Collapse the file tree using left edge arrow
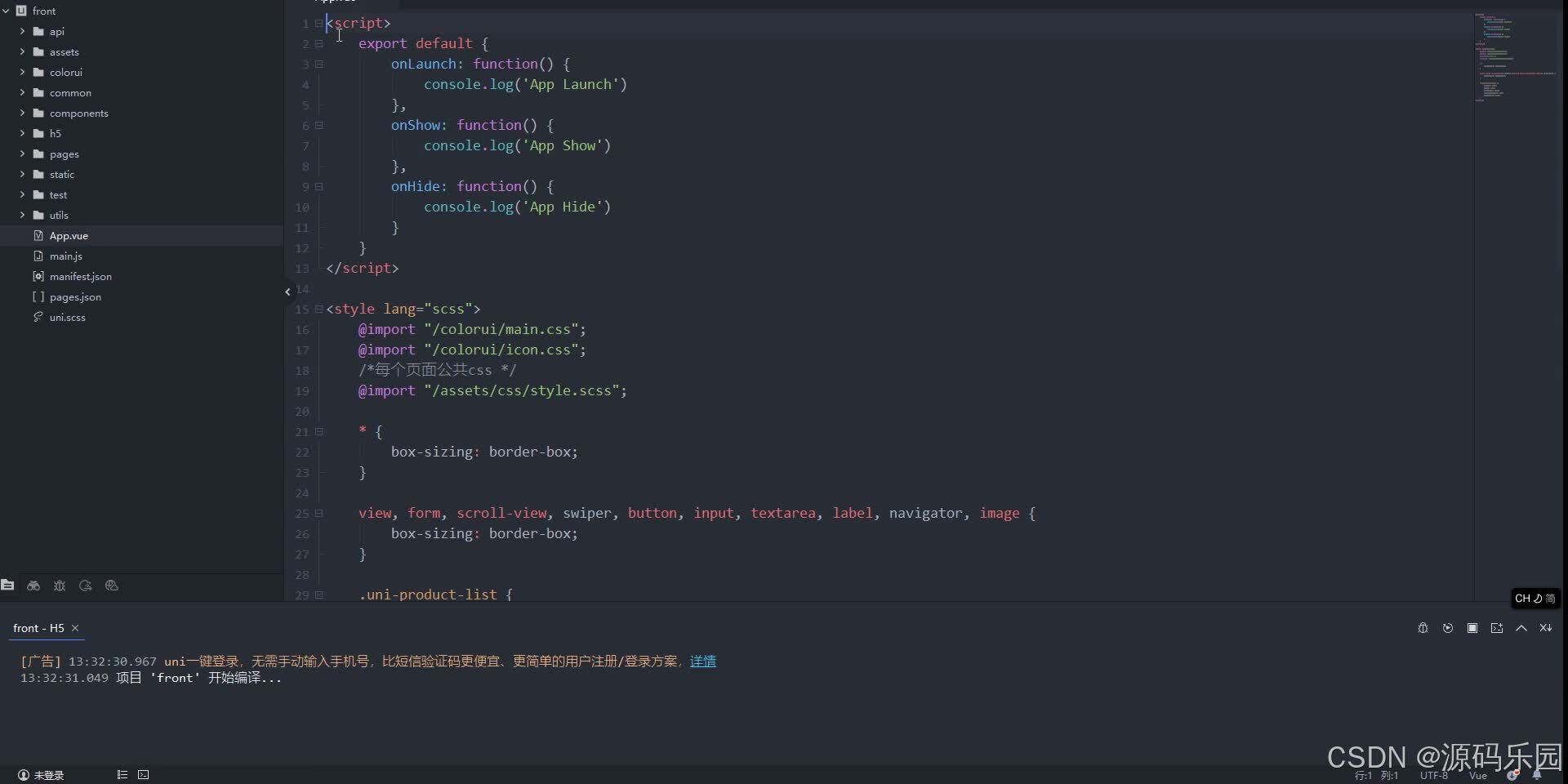 [x=287, y=291]
